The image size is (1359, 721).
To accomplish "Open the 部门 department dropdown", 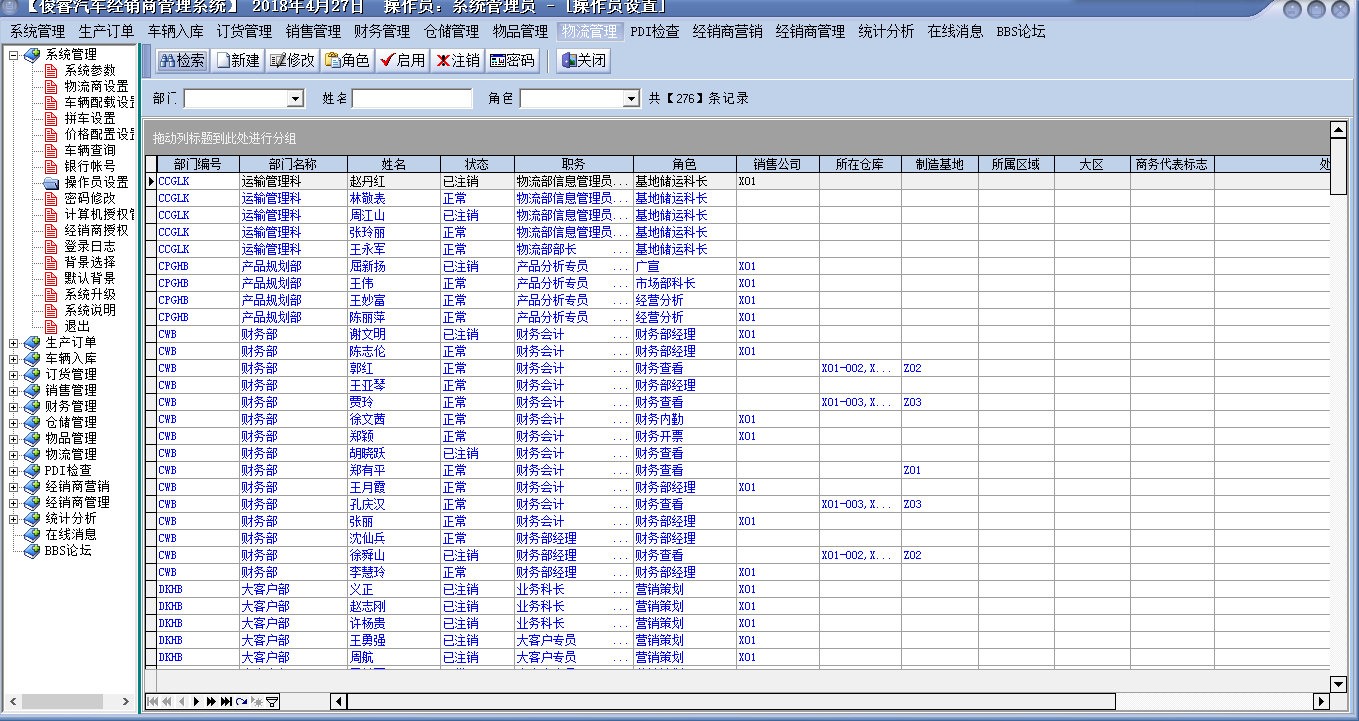I will click(x=295, y=99).
